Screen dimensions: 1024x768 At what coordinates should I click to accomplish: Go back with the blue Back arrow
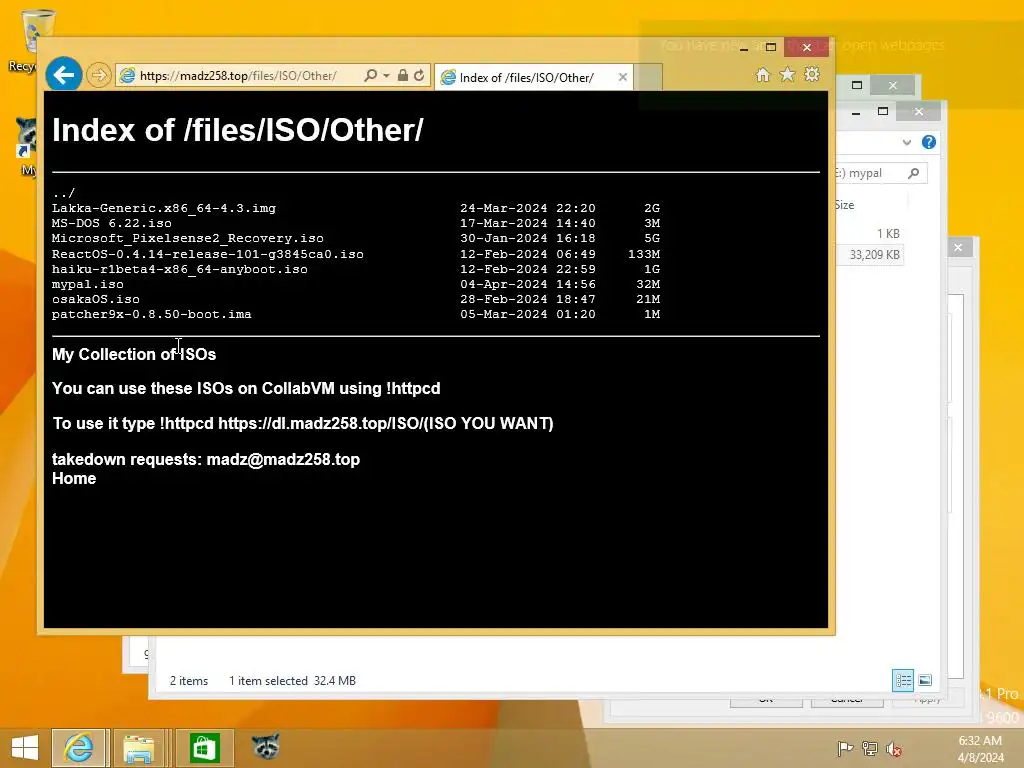63,75
